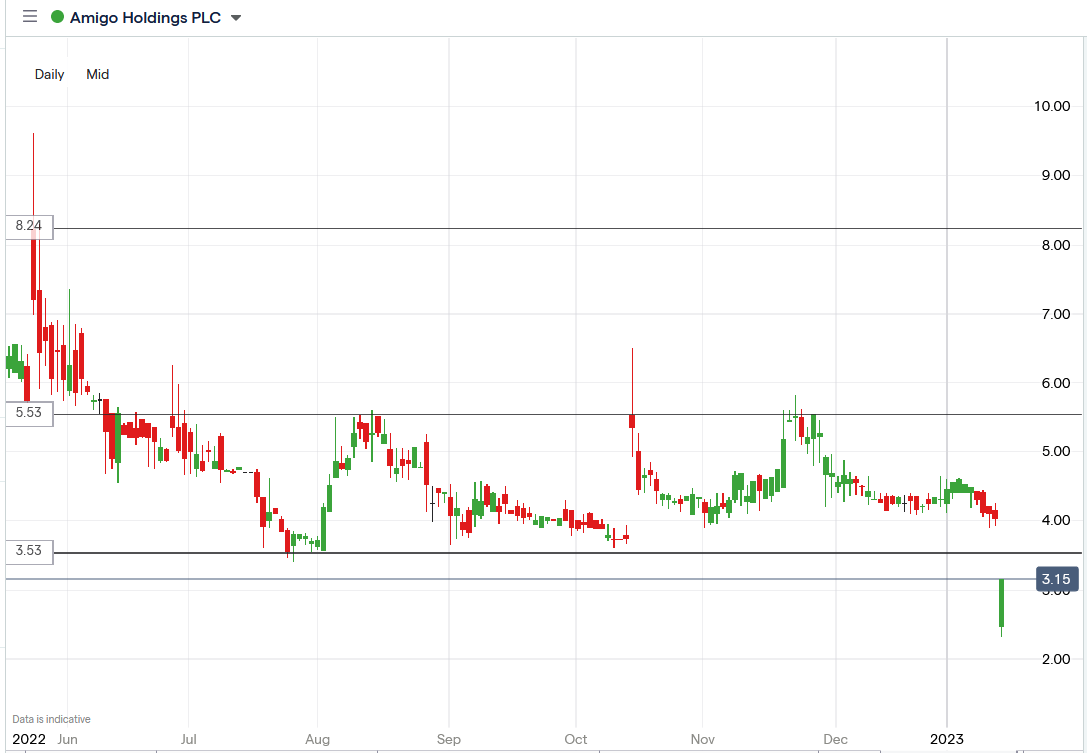Click the 5.00 price axis value

[x=1056, y=451]
